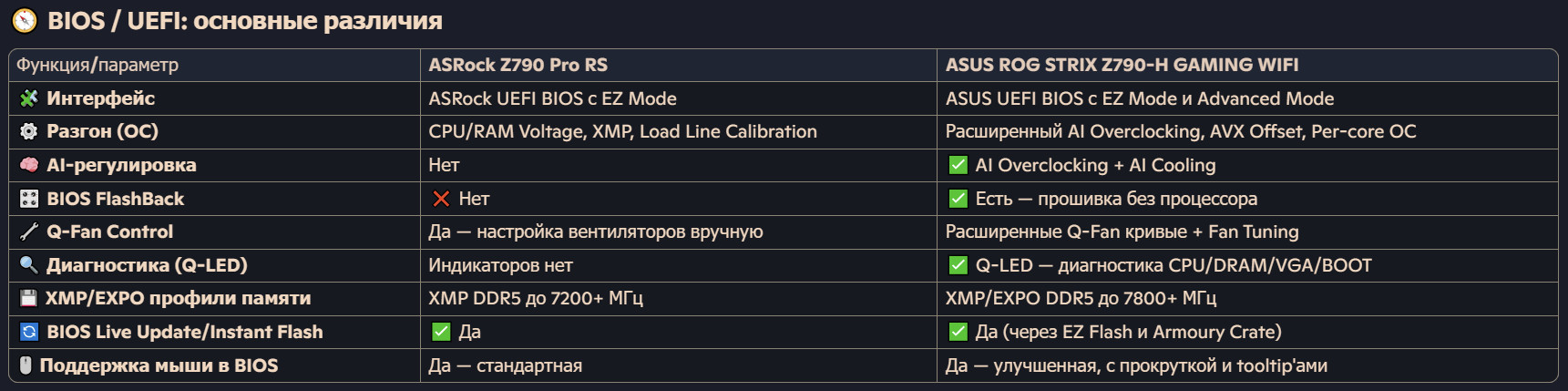Click the wand icon beside Q-Fan Control

point(29,232)
